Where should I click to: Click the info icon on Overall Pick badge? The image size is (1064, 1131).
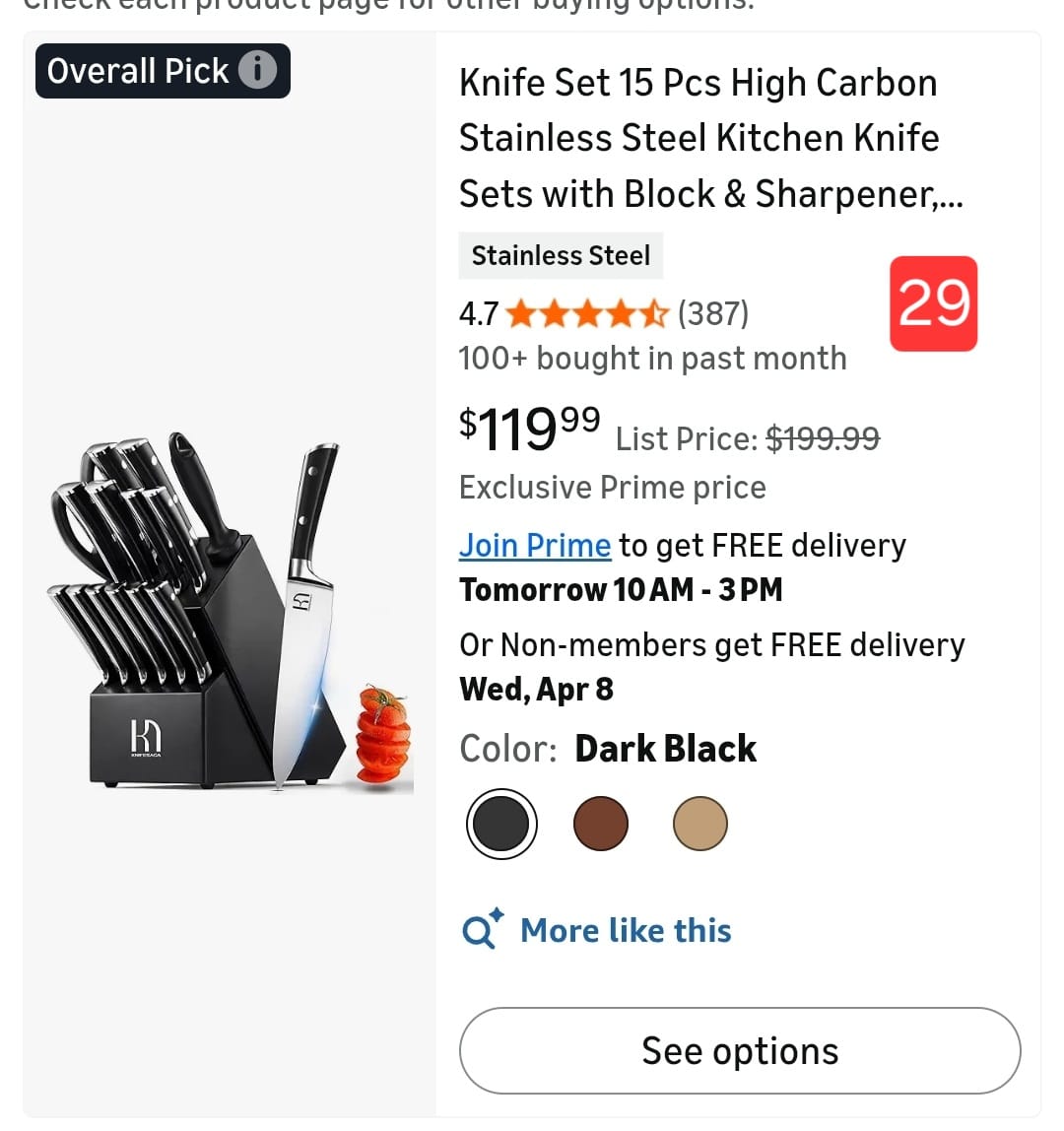click(x=258, y=71)
